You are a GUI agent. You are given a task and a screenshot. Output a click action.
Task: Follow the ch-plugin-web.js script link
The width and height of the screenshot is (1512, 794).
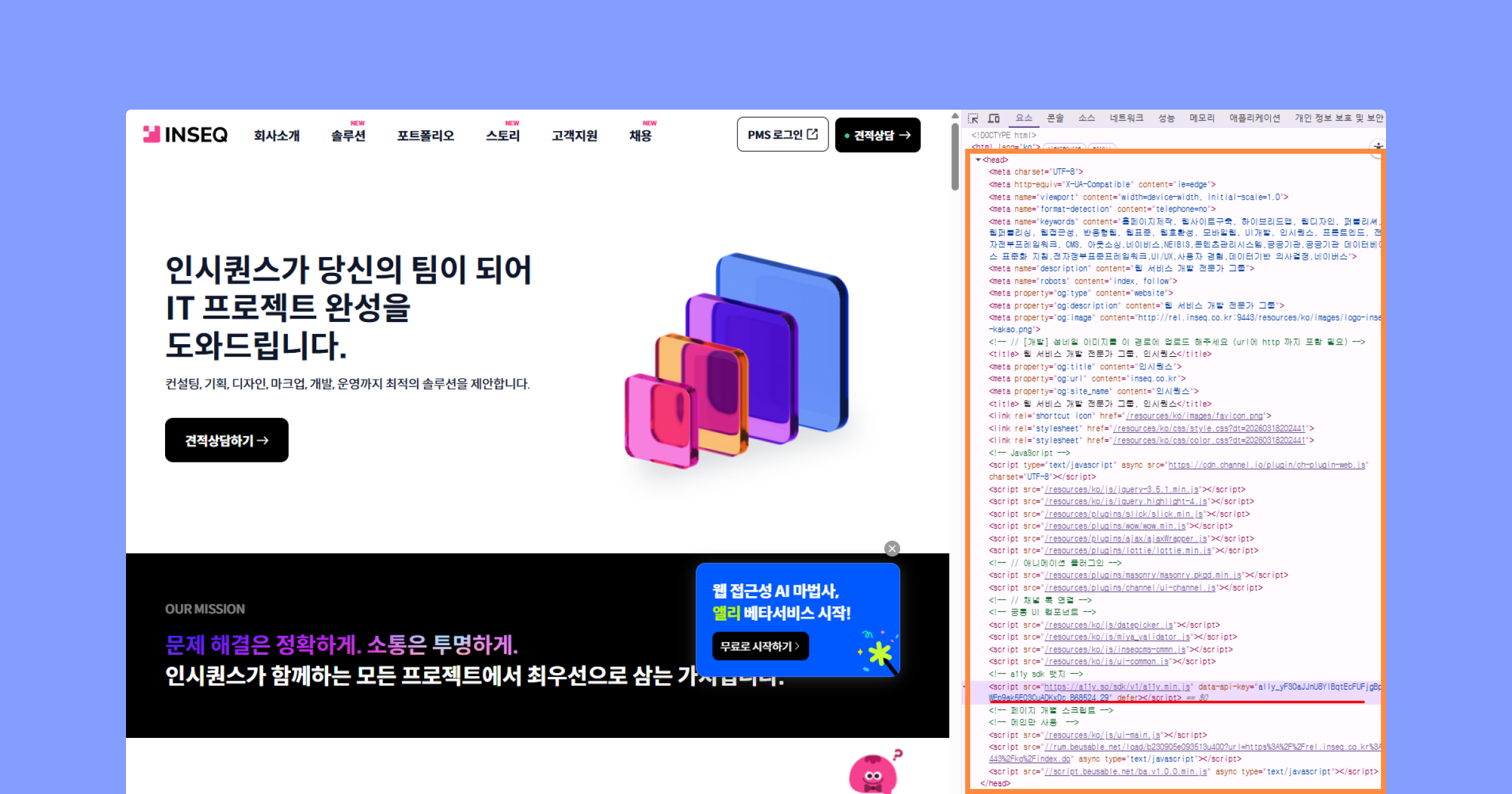[1266, 465]
